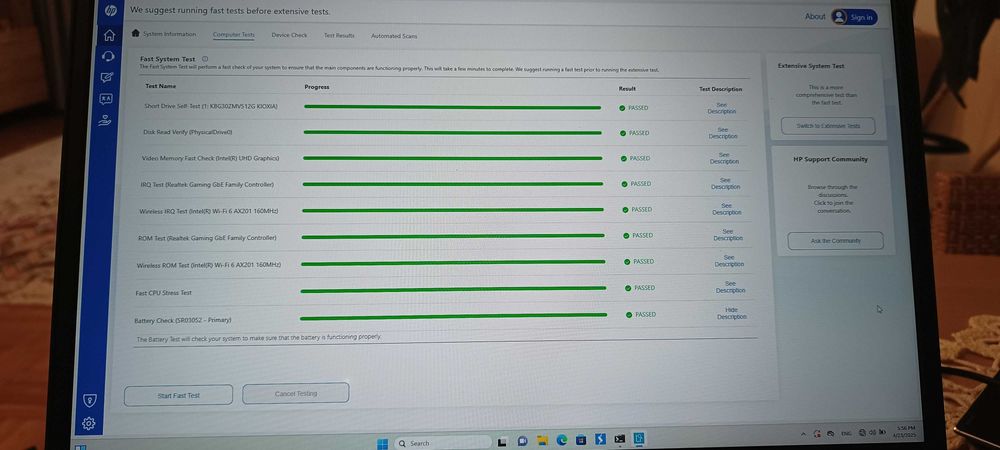Click the home icon beside System Information

pyautogui.click(x=135, y=33)
